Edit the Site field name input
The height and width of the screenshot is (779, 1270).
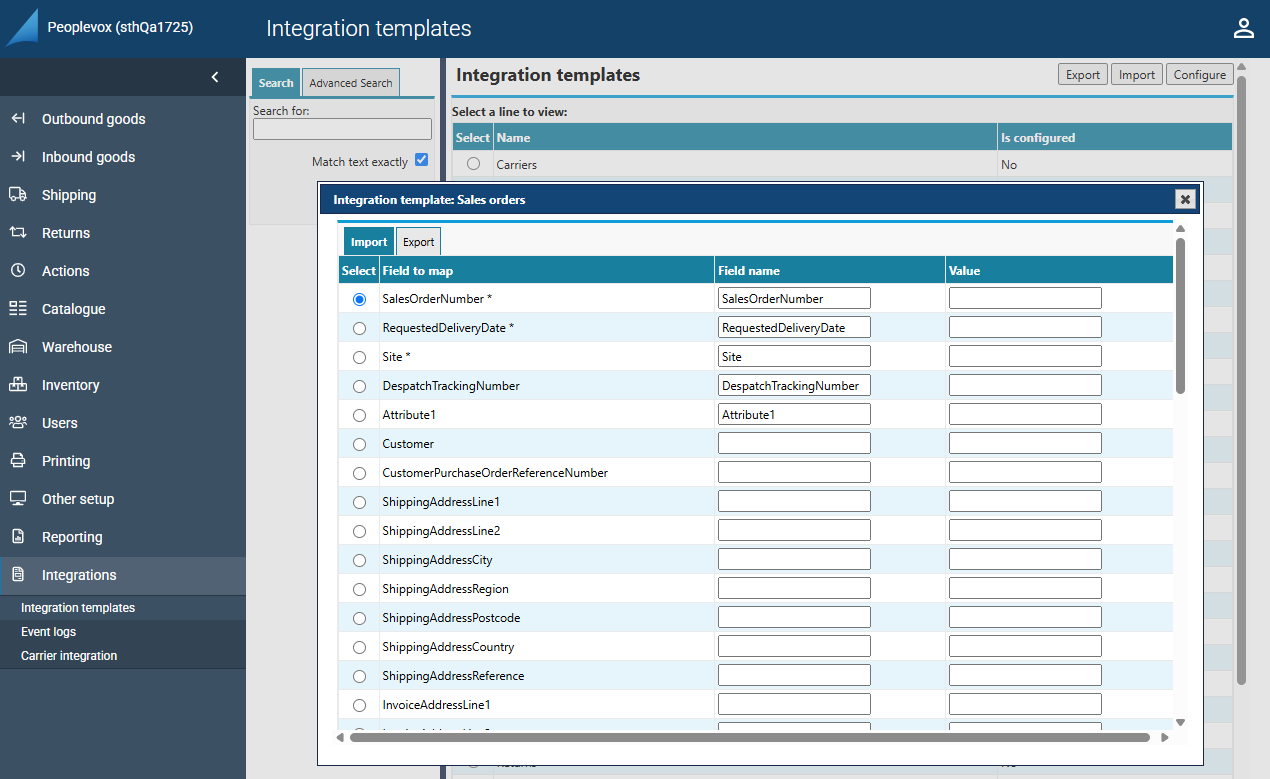[x=794, y=356]
